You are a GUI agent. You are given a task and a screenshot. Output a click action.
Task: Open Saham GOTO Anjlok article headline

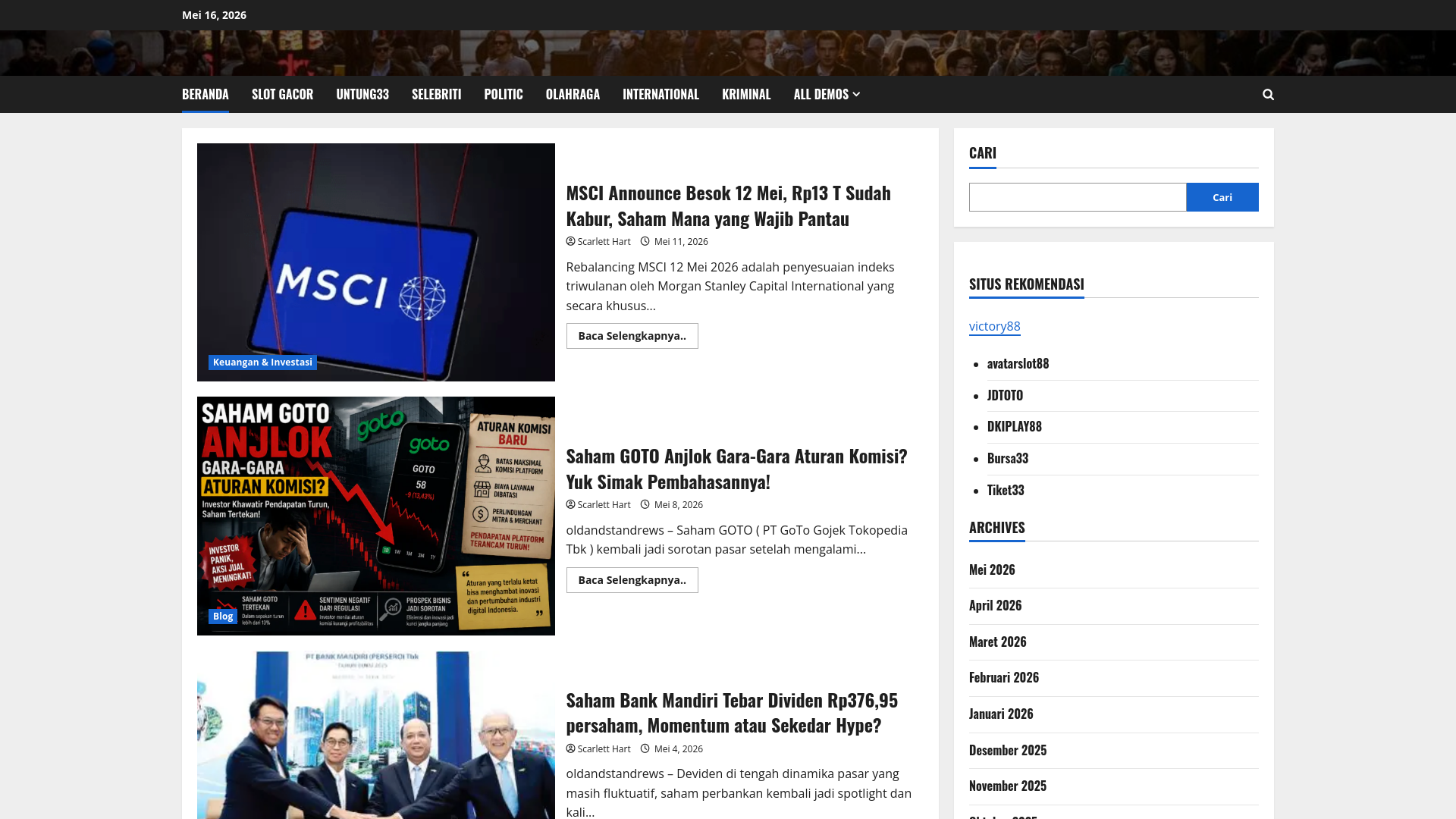736,469
